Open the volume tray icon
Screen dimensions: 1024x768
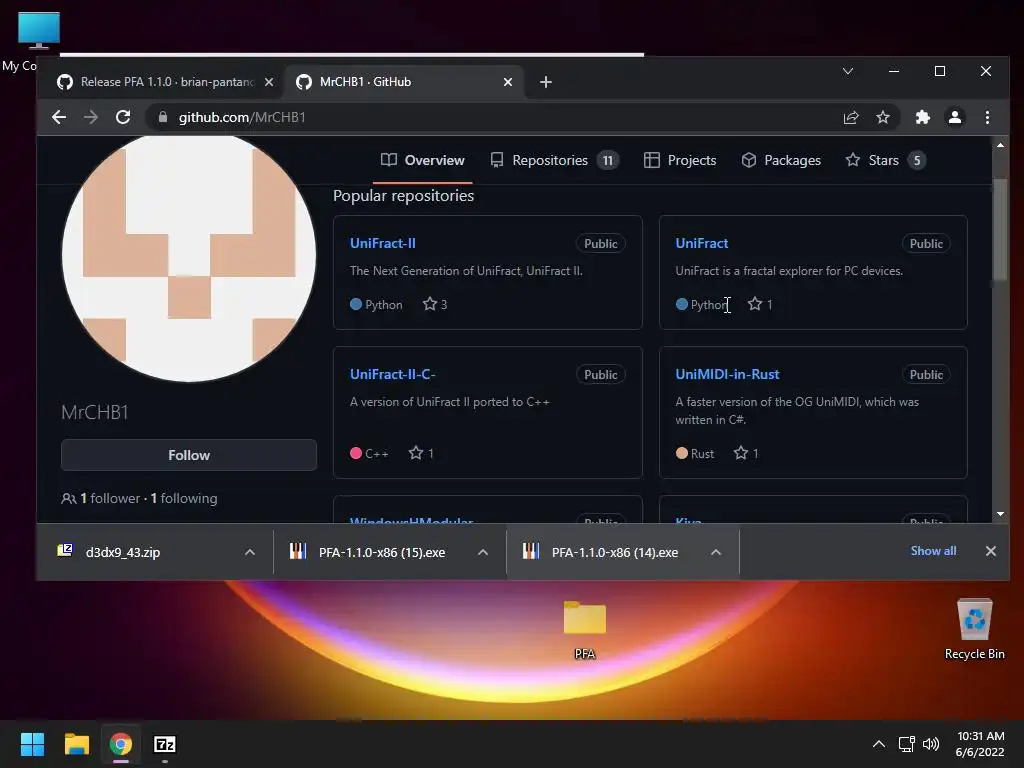931,744
